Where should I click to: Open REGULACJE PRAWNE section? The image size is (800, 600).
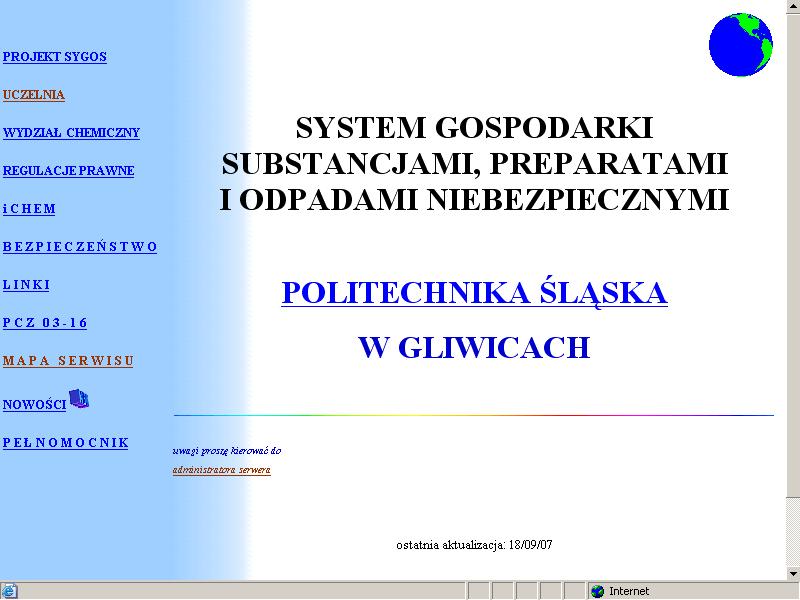(x=68, y=171)
